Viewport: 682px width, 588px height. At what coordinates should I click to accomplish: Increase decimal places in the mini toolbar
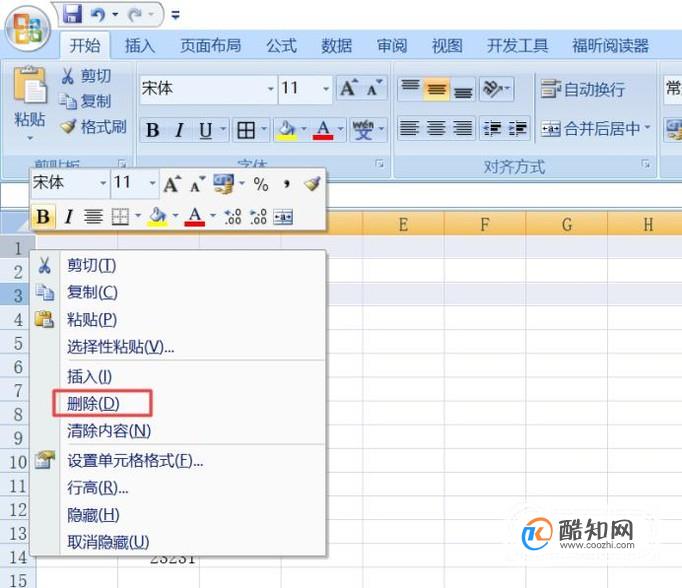click(233, 217)
